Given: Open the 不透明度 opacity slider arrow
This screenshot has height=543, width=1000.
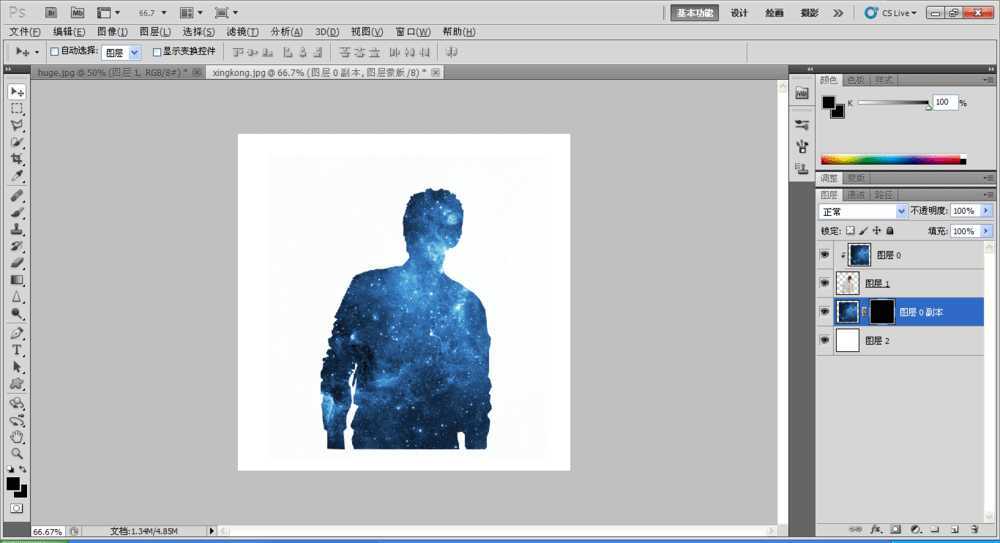Looking at the screenshot, I should click(986, 212).
